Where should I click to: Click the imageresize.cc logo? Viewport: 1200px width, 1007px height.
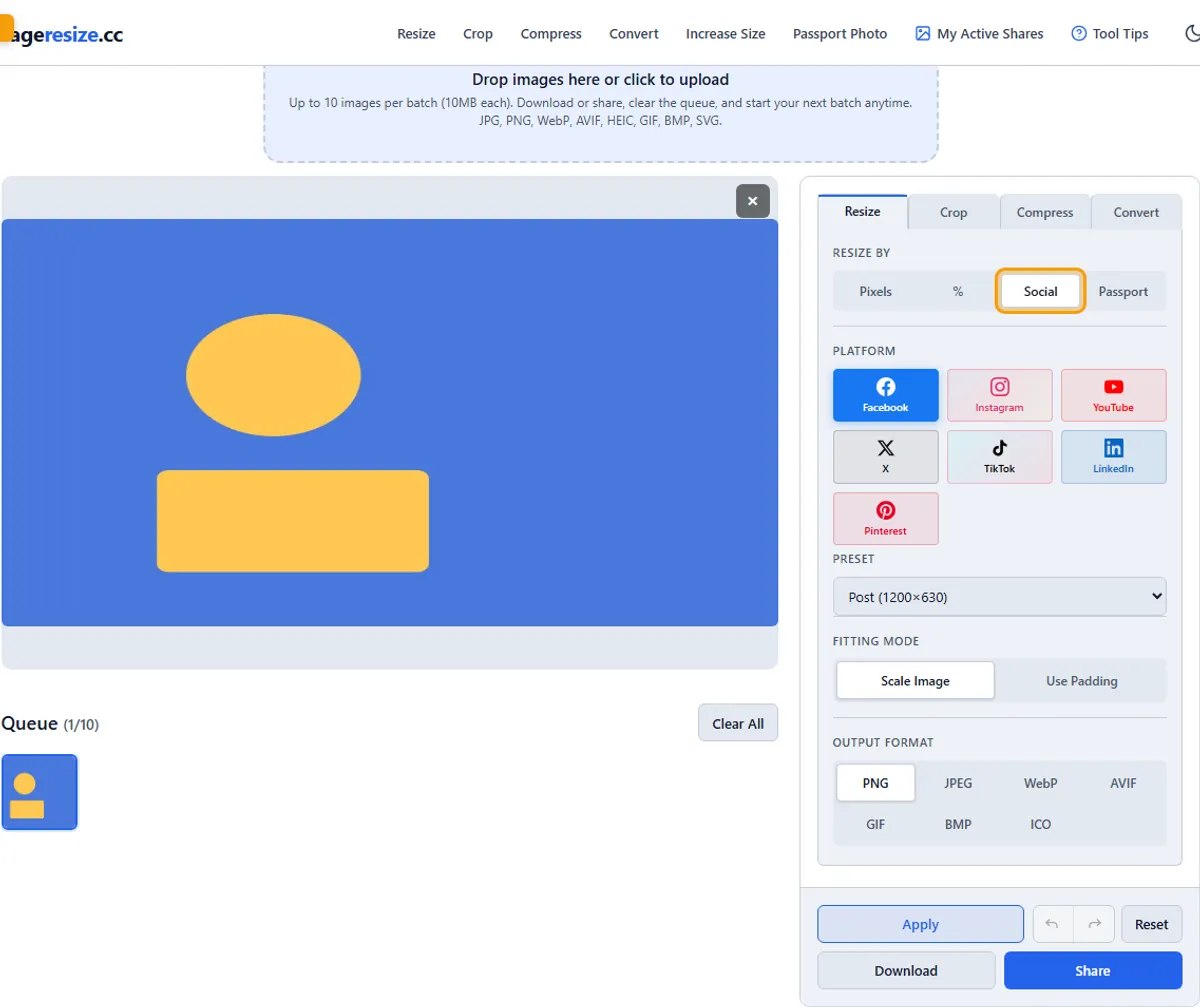click(x=62, y=33)
